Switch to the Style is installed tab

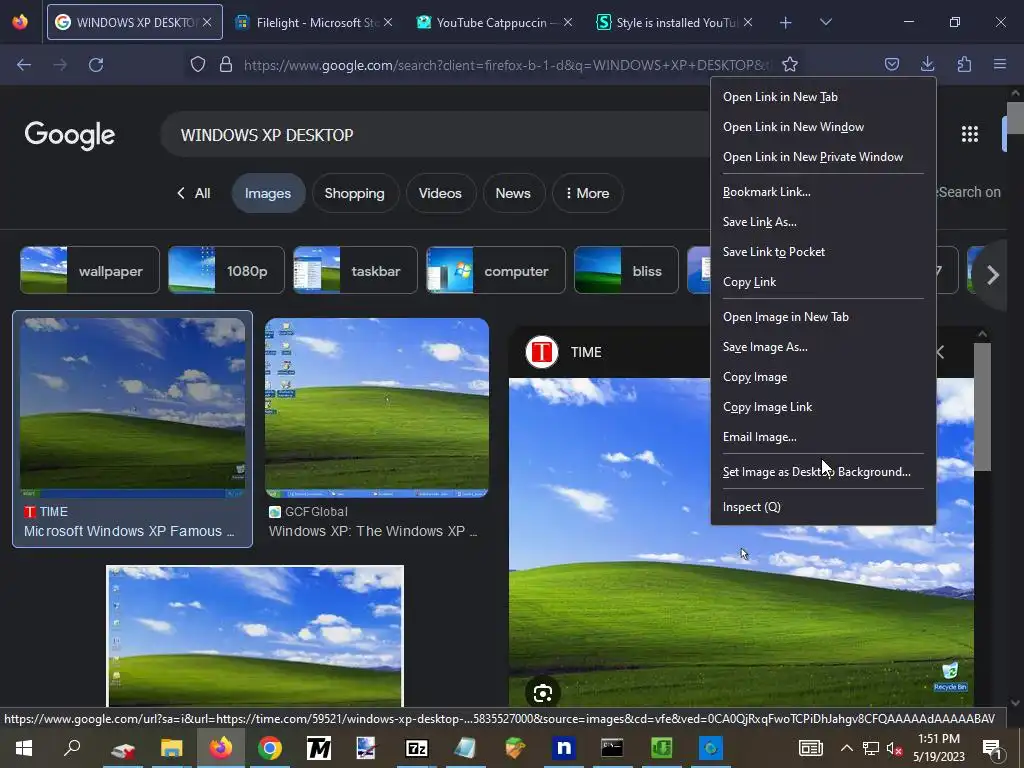(675, 22)
